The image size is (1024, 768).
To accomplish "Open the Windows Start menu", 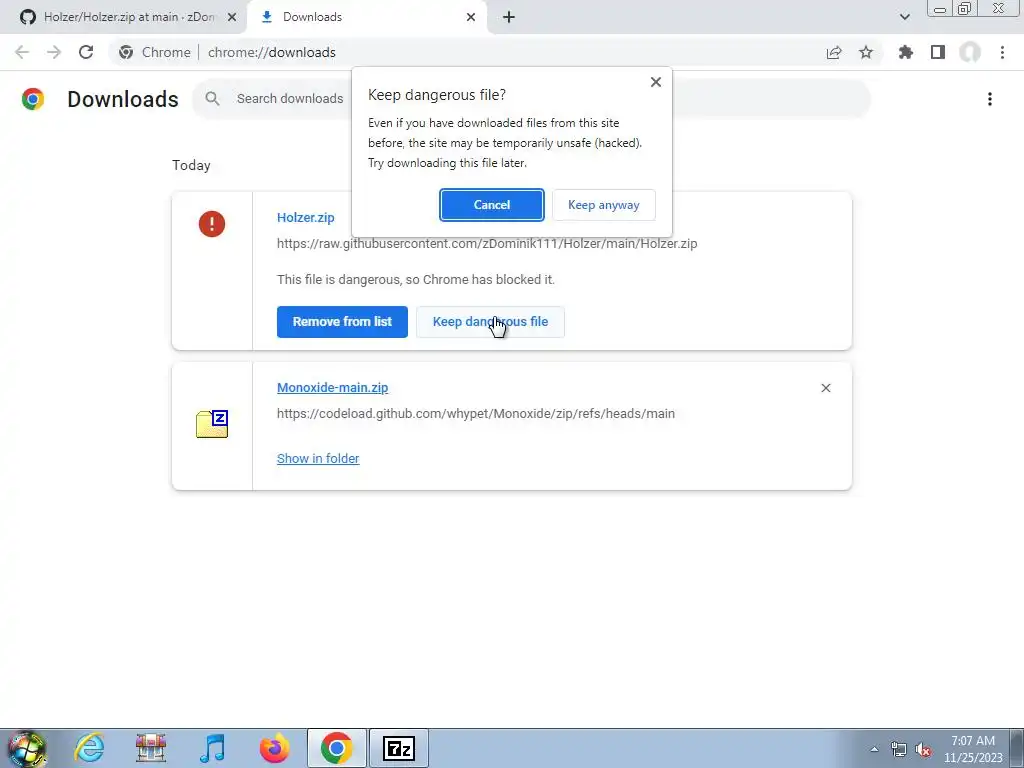I will click(26, 748).
